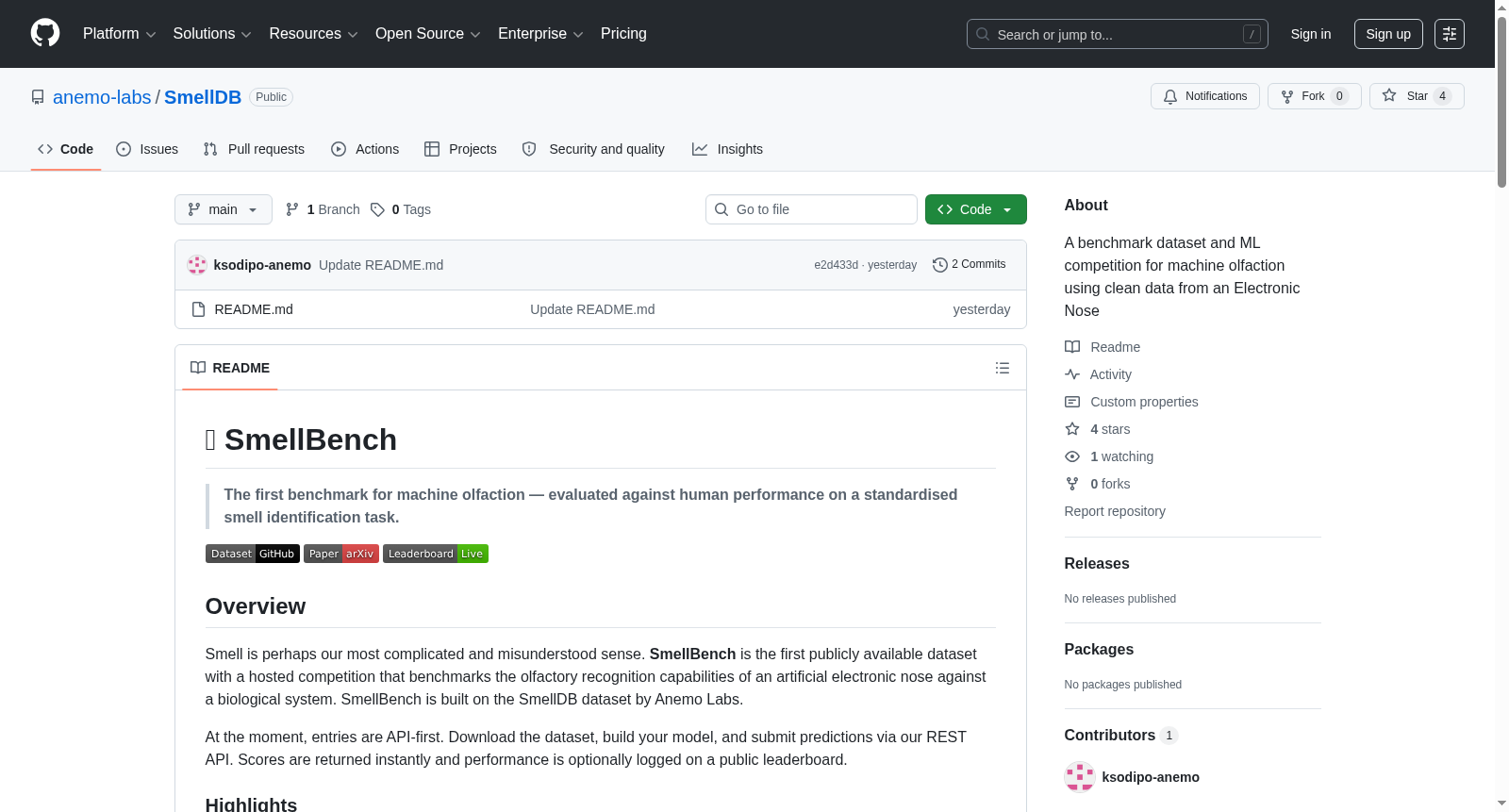Star the SmellDB repository
The height and width of the screenshot is (812, 1509).
tap(1417, 96)
